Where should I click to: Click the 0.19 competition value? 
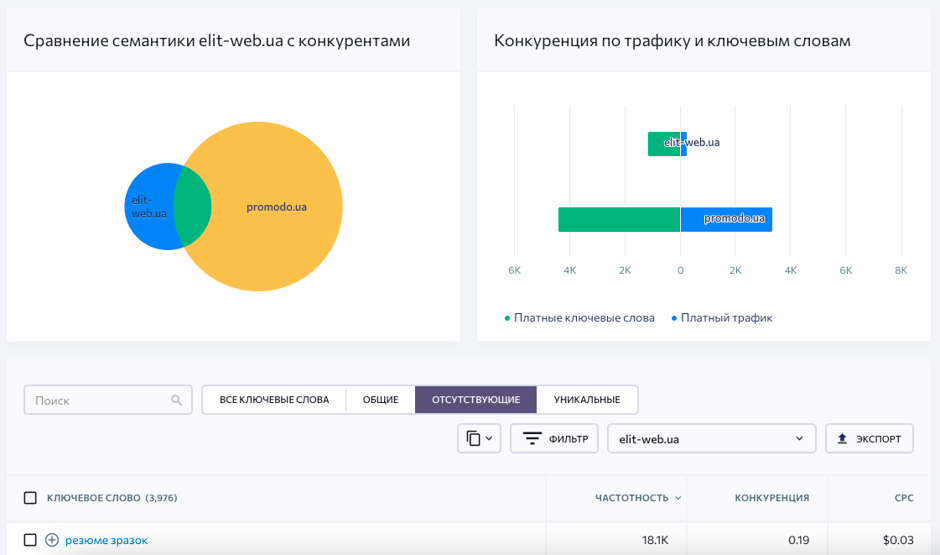pyautogui.click(x=799, y=540)
